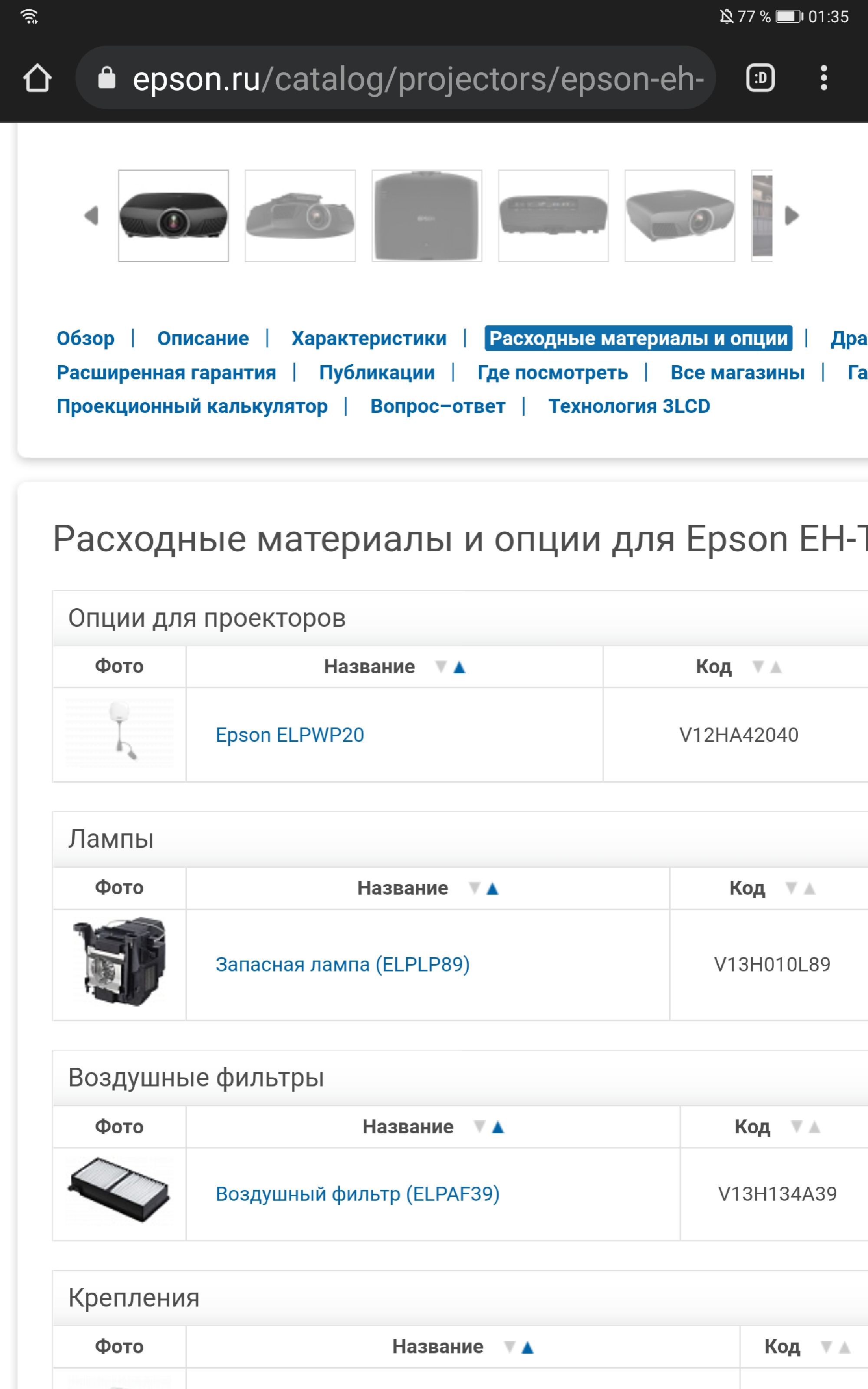
Task: Sort lamps by name ascending arrow
Action: point(492,889)
